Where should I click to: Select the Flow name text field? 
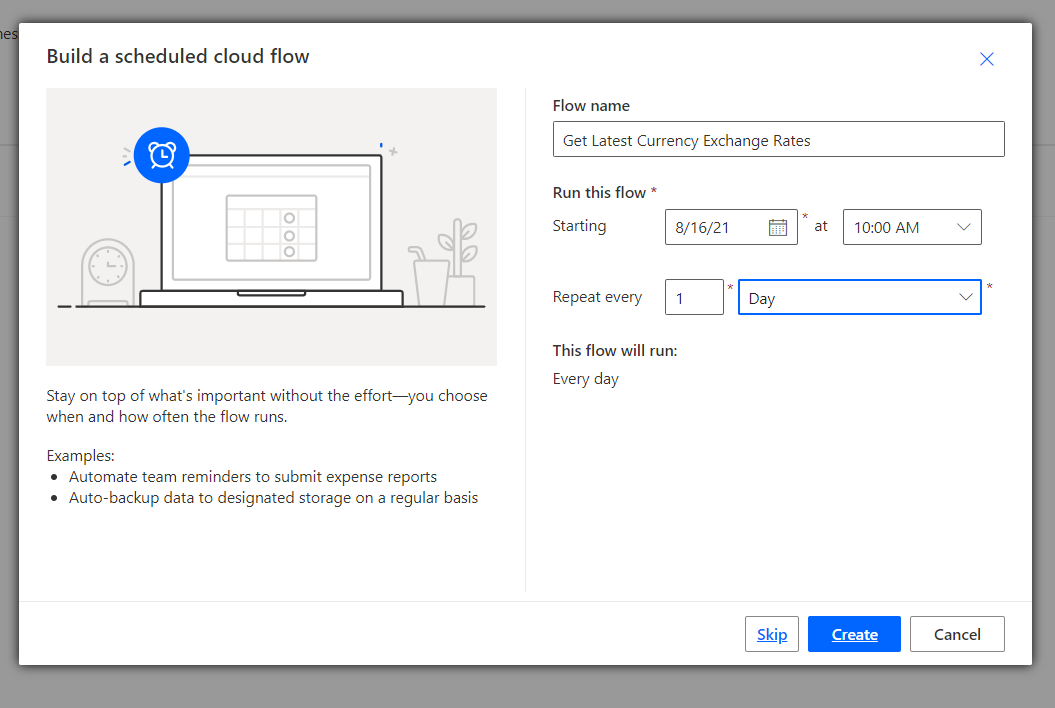[778, 138]
